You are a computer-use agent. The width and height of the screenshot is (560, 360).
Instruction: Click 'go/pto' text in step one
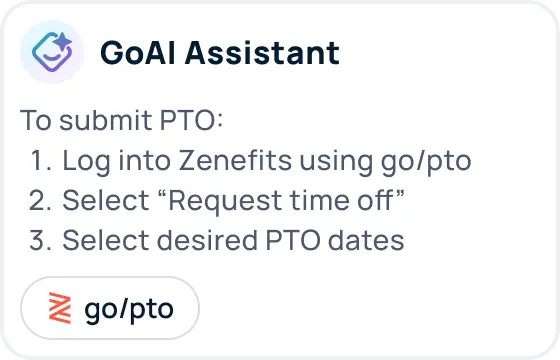[x=426, y=161]
